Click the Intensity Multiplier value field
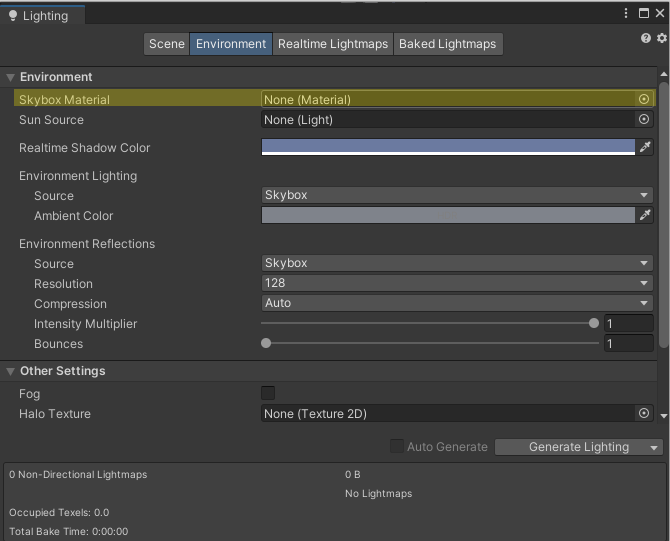The height and width of the screenshot is (541, 670). (x=628, y=323)
